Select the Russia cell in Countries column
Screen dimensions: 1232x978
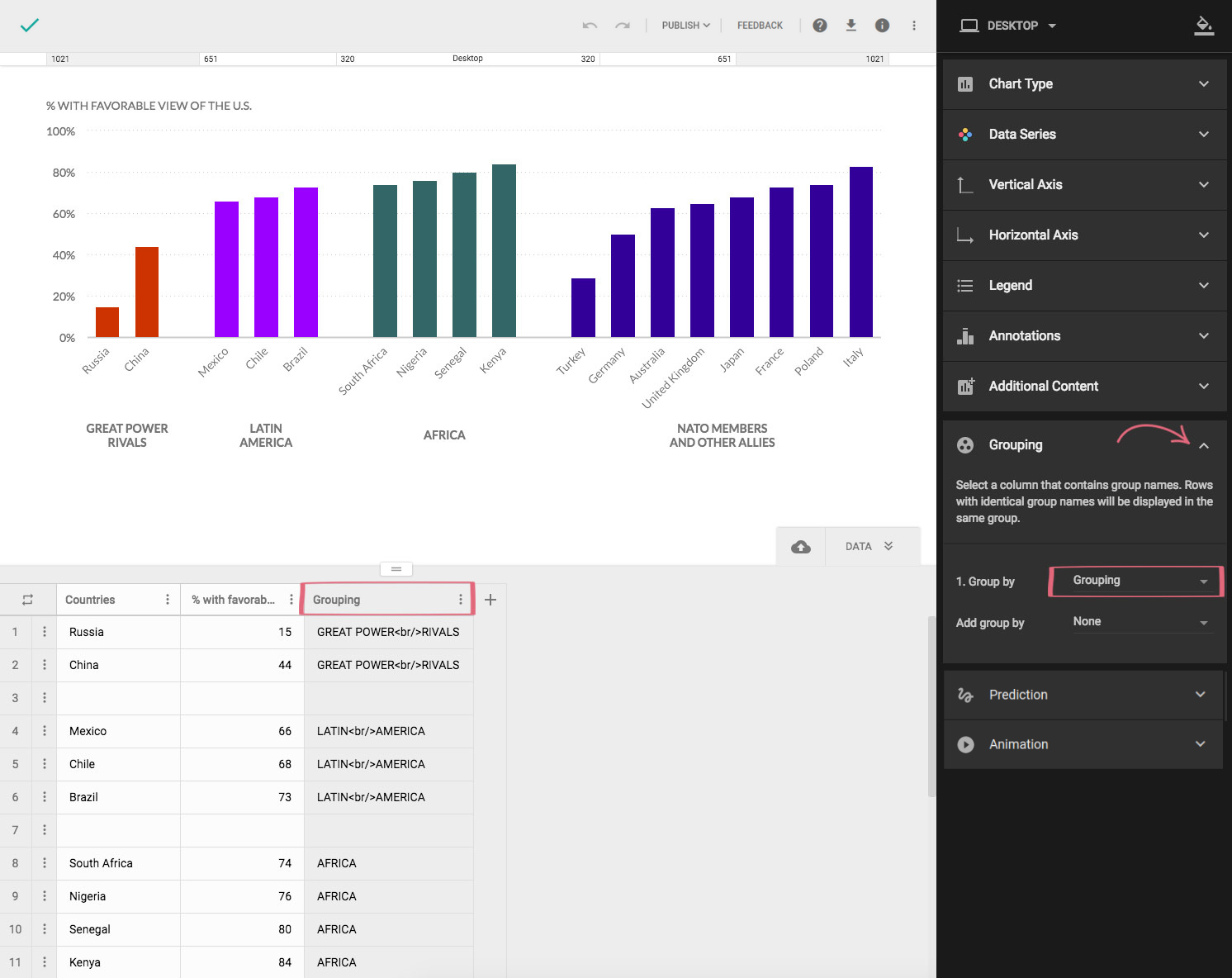point(118,632)
